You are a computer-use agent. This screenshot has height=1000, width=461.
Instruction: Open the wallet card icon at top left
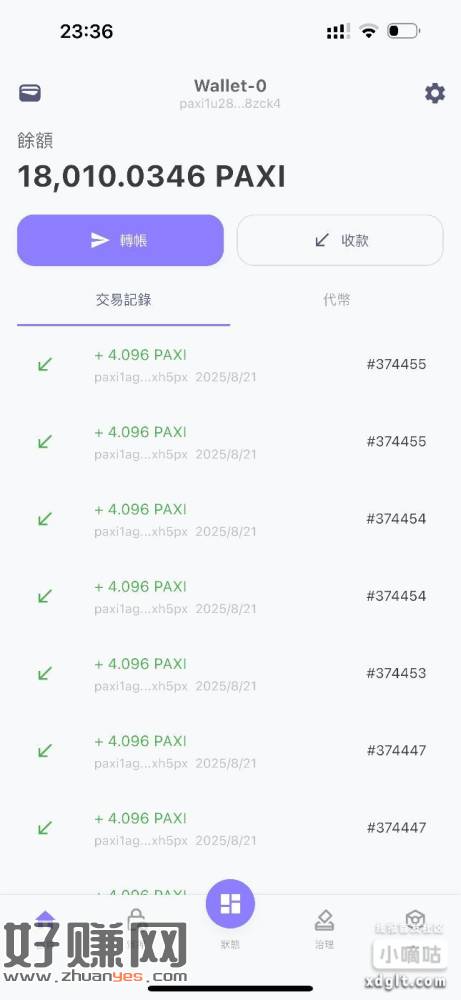click(29, 93)
